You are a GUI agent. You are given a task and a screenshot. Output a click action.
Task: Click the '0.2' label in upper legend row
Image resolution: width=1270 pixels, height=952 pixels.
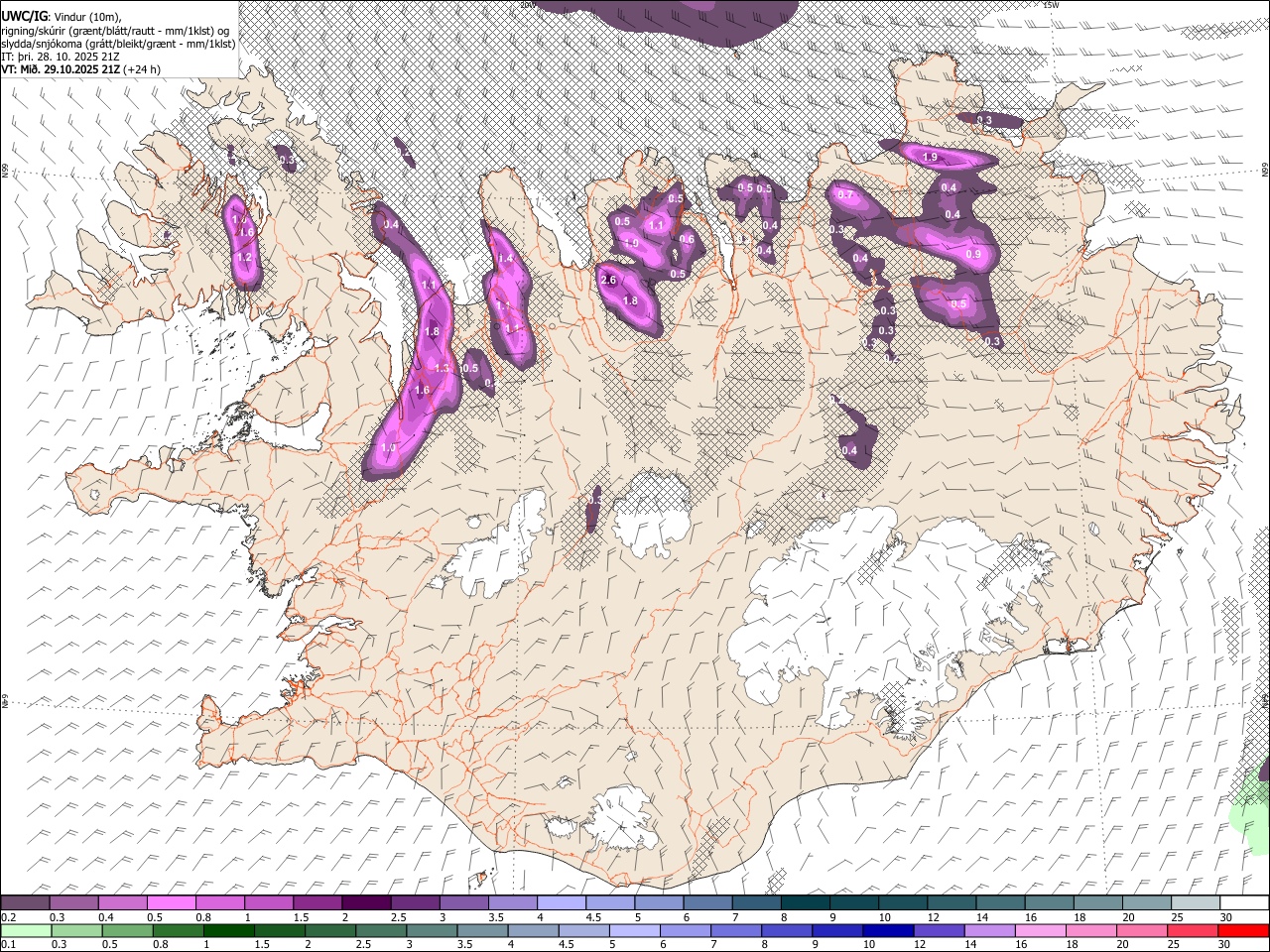click(8, 917)
